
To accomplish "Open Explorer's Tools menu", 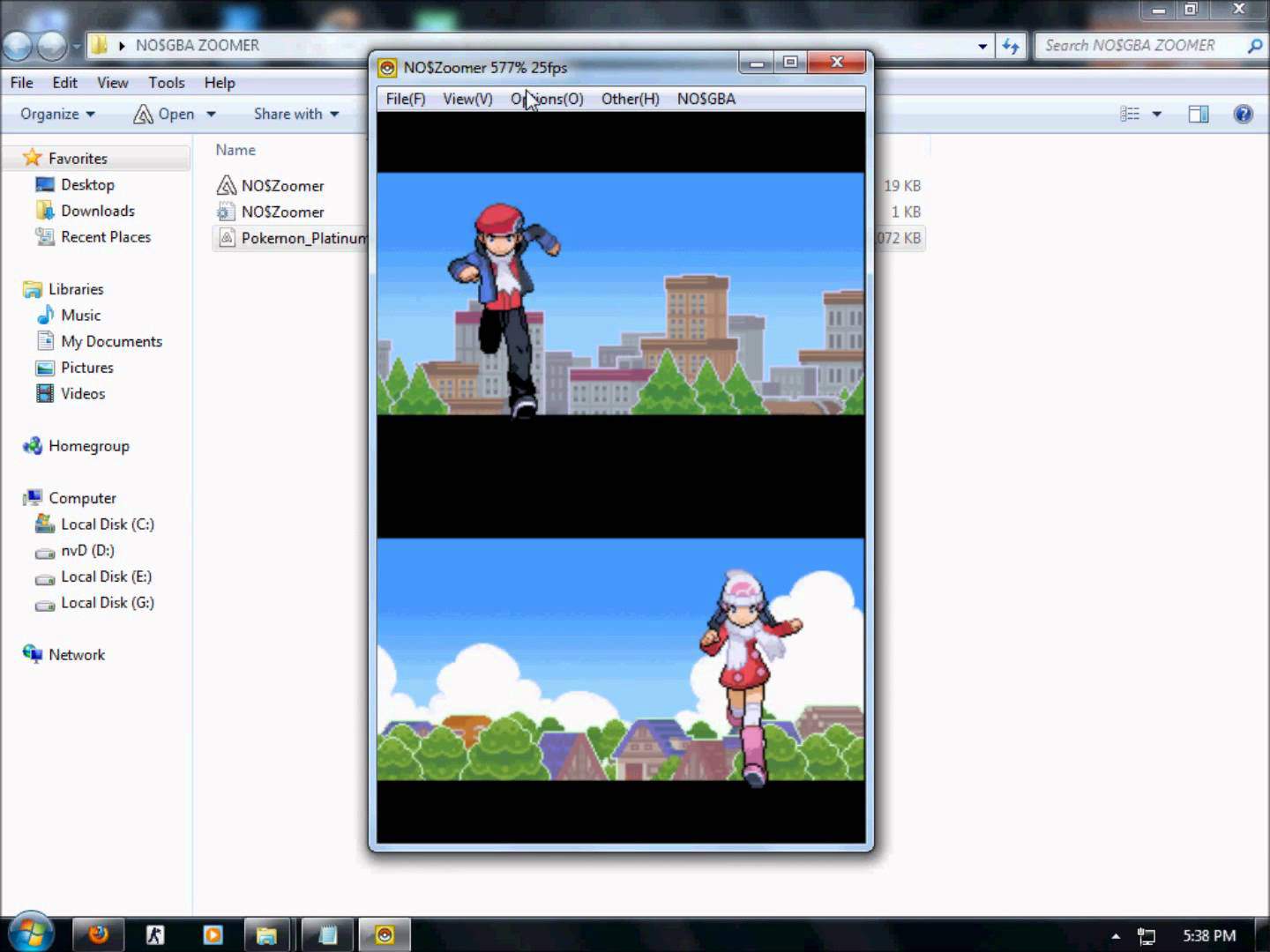I will 167,83.
